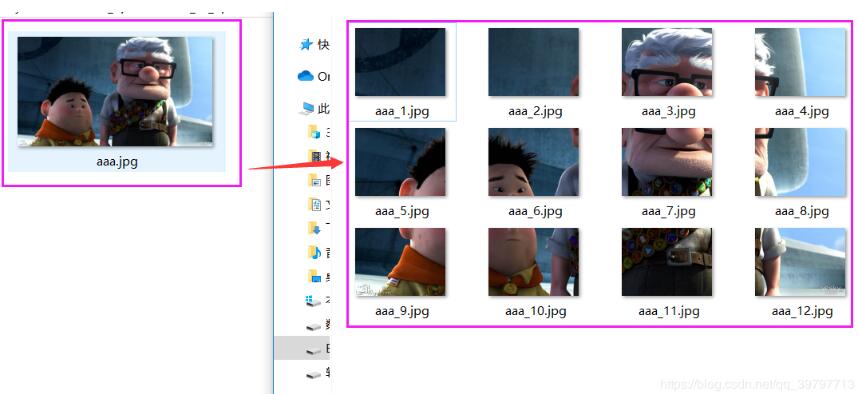859x394 pixels.
Task: Select the aaa_1.jpg thumbnail
Action: [x=400, y=62]
